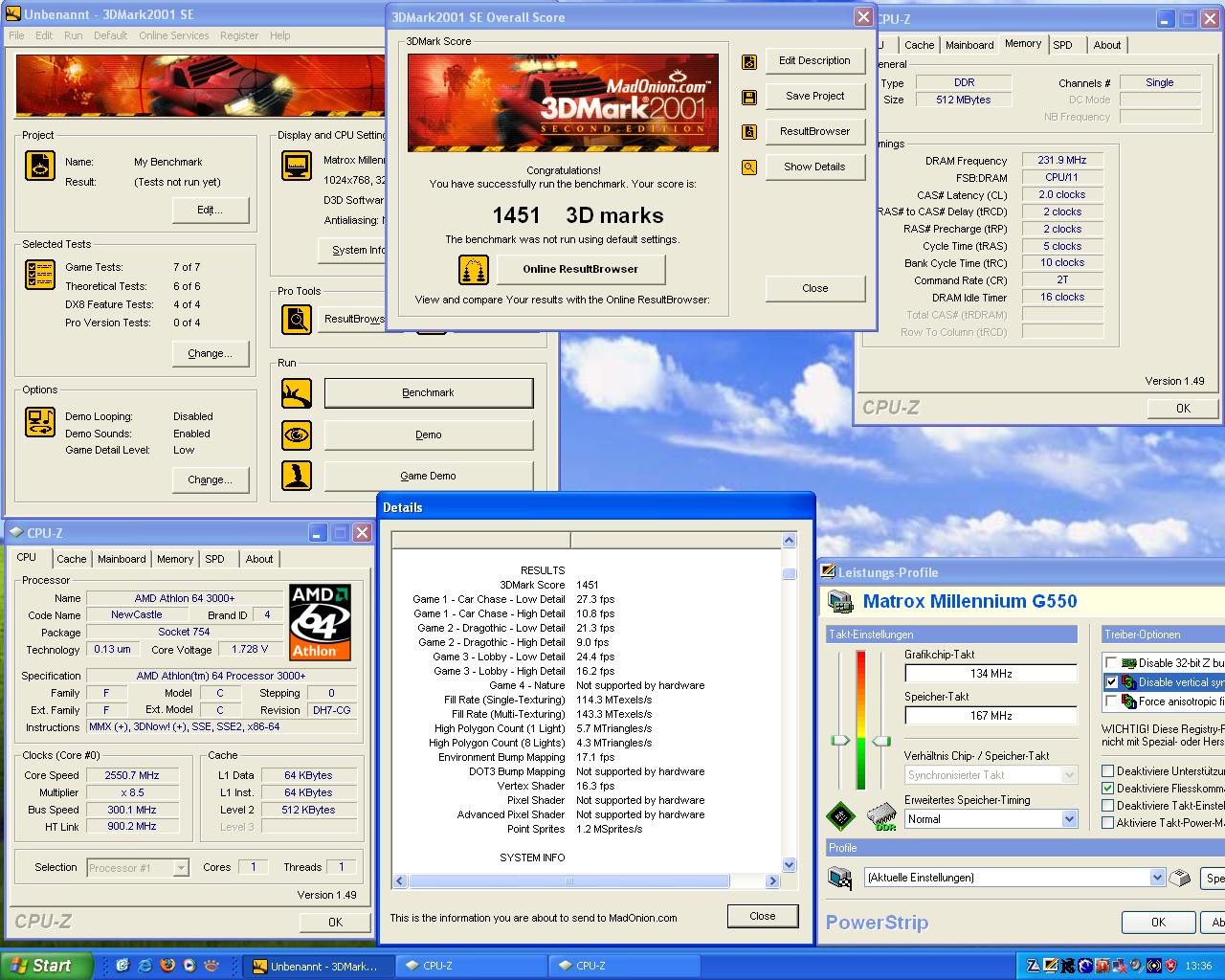Click the PowerStrip tray icon near clock
The height and width of the screenshot is (980, 1225).
point(1050,966)
